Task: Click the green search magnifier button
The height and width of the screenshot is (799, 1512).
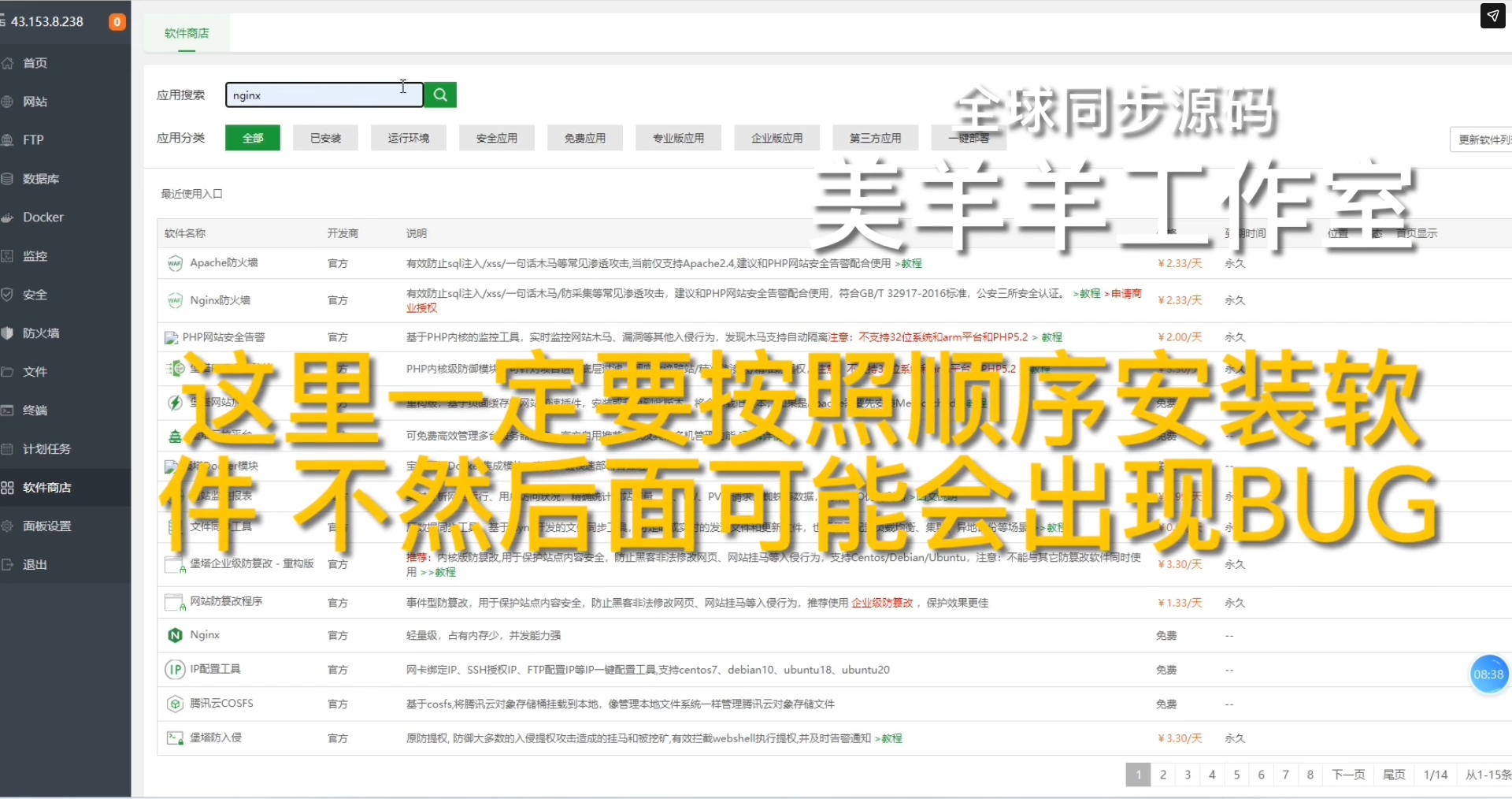Action: 440,95
